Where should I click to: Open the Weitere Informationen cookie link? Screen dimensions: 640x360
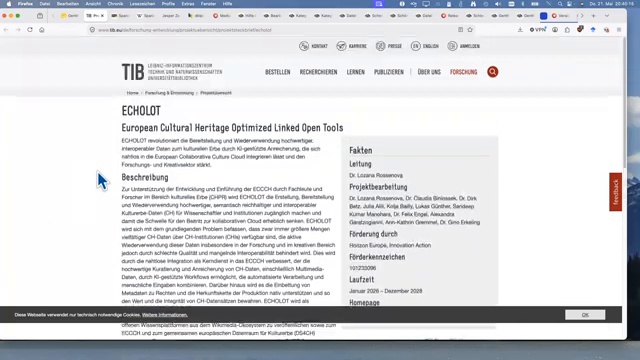click(x=164, y=315)
